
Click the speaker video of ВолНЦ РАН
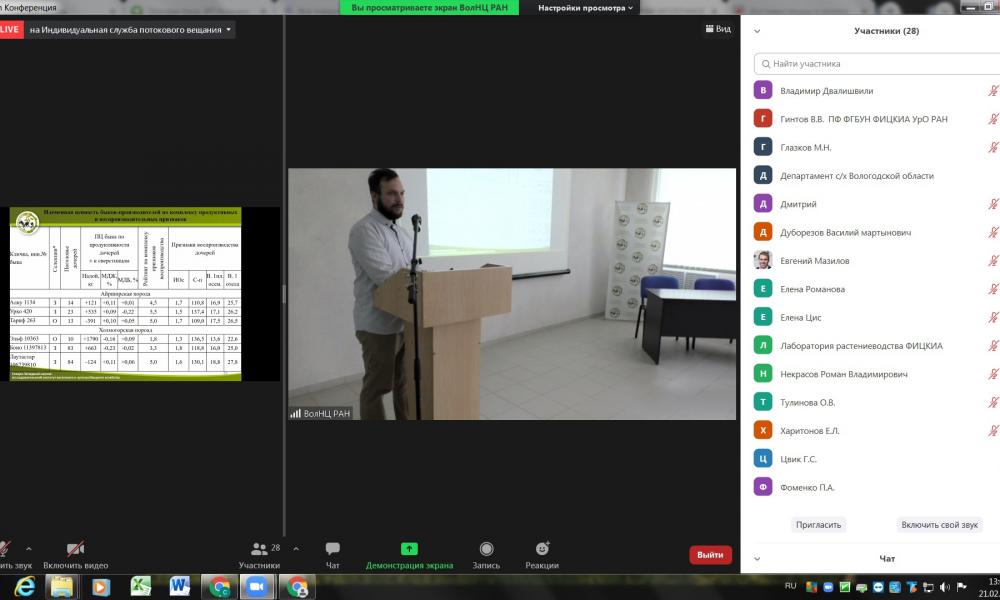click(x=511, y=294)
